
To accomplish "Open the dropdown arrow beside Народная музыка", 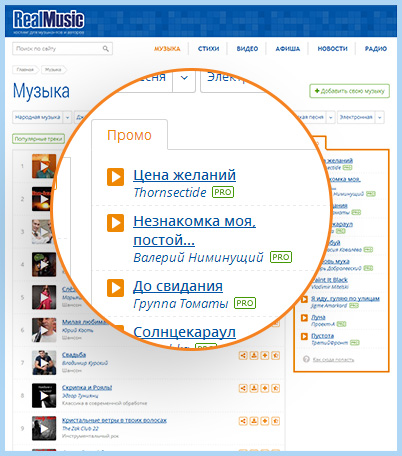I will pos(67,117).
